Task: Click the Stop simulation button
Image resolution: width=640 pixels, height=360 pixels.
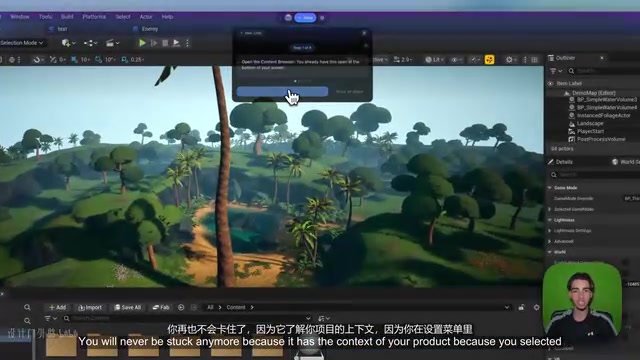Action: tap(165, 43)
